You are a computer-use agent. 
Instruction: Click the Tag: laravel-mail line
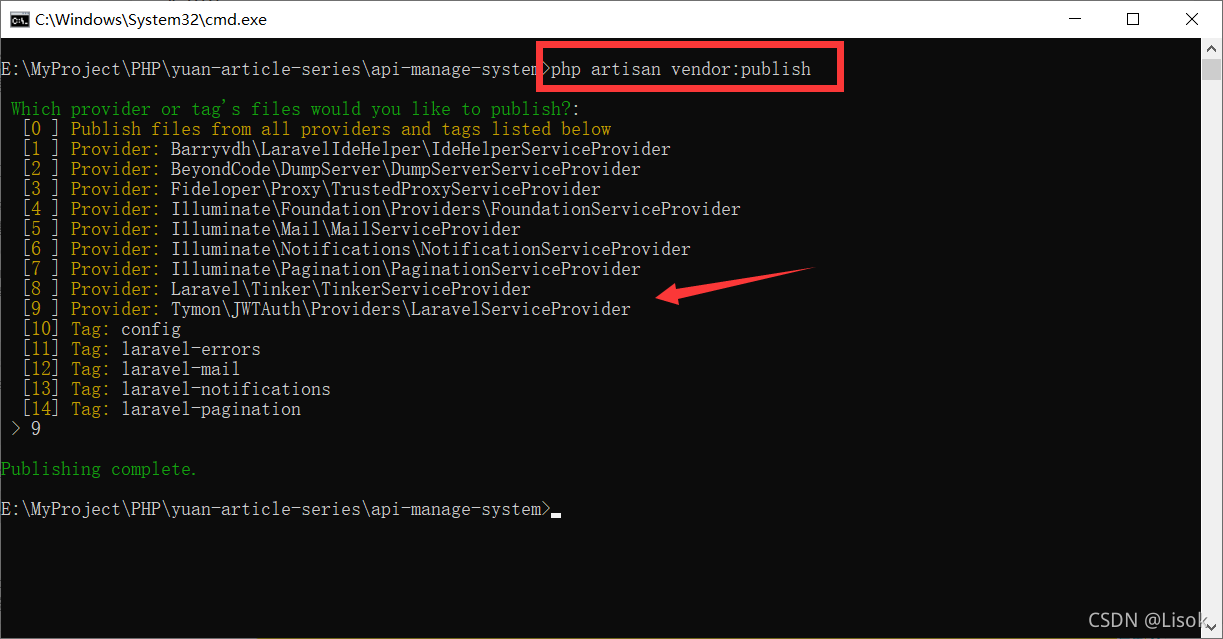point(131,369)
